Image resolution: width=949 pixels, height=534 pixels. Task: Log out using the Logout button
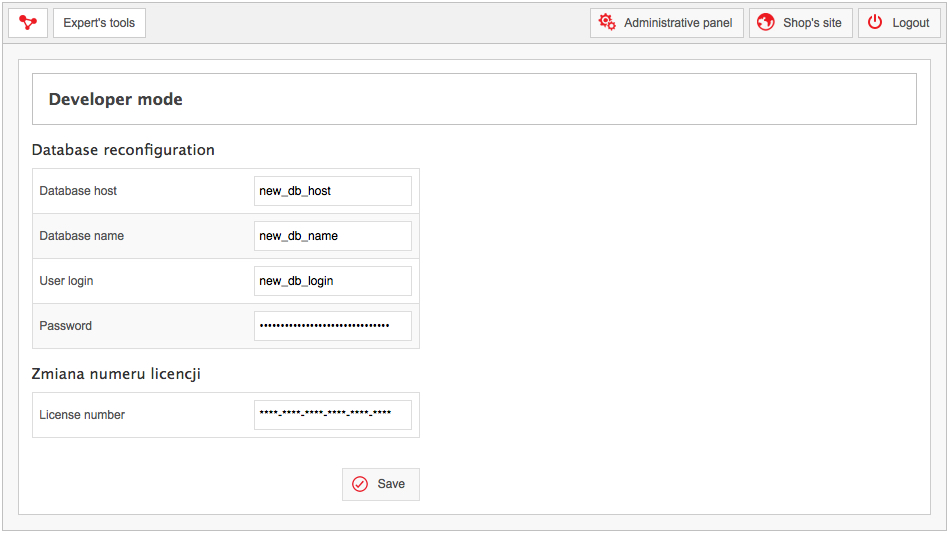(899, 23)
